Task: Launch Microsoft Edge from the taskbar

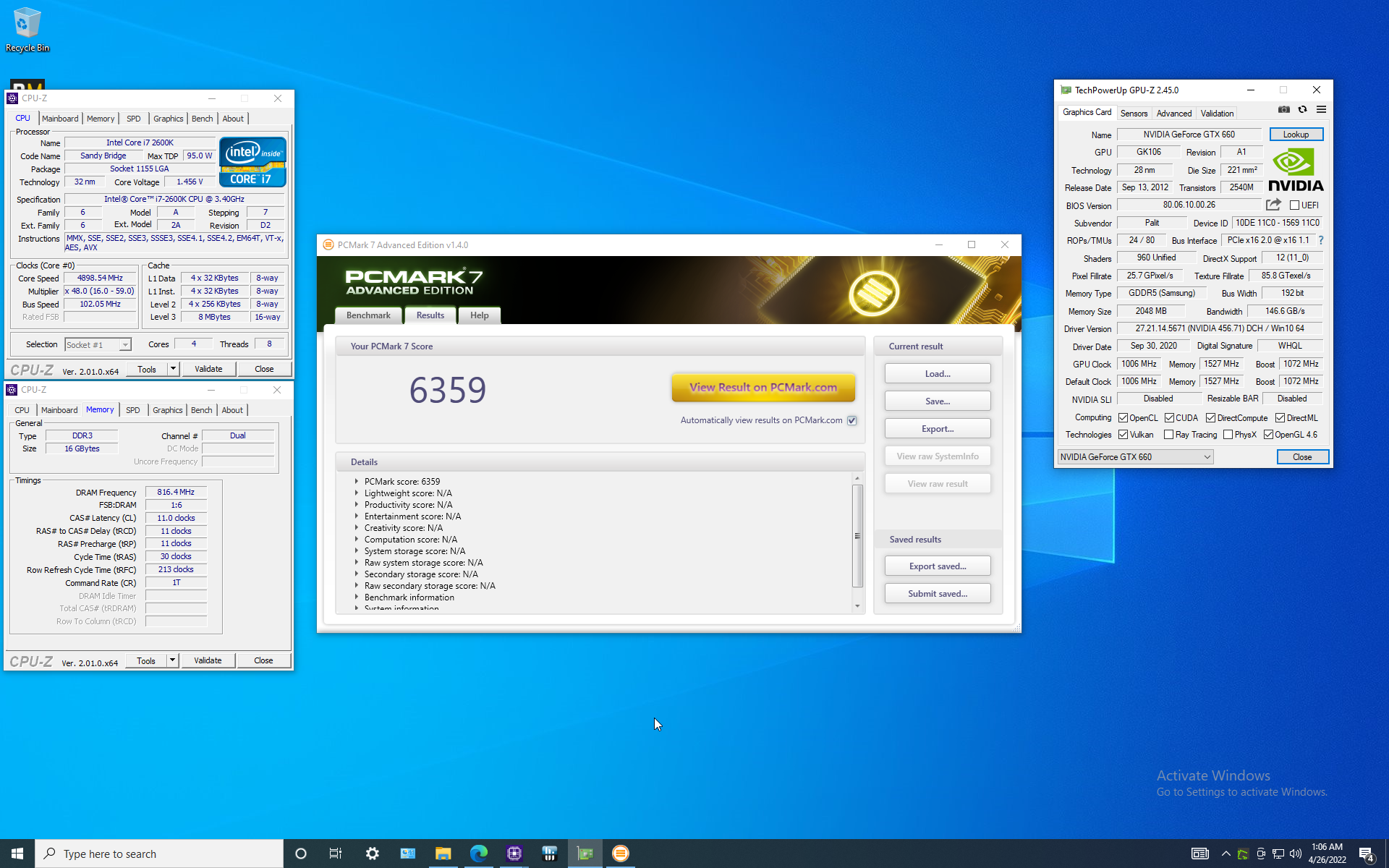Action: point(478,854)
